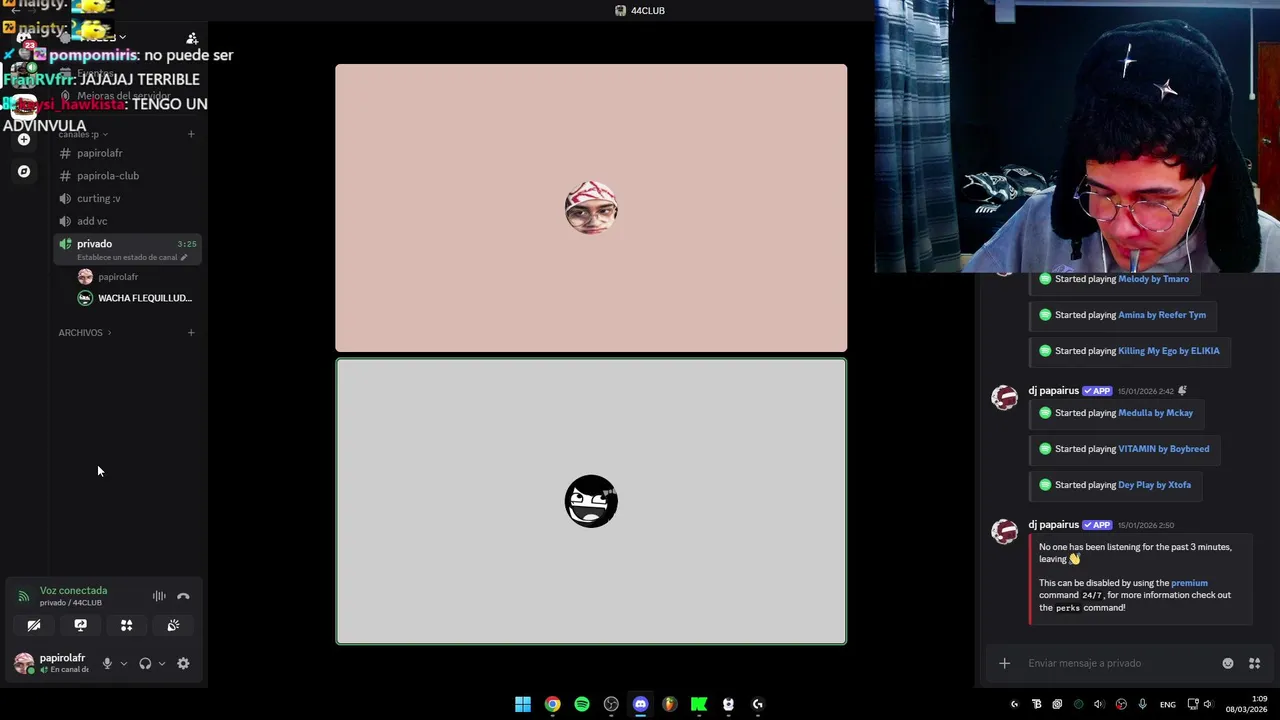
Task: Open Kick app on taskbar
Action: pos(699,704)
